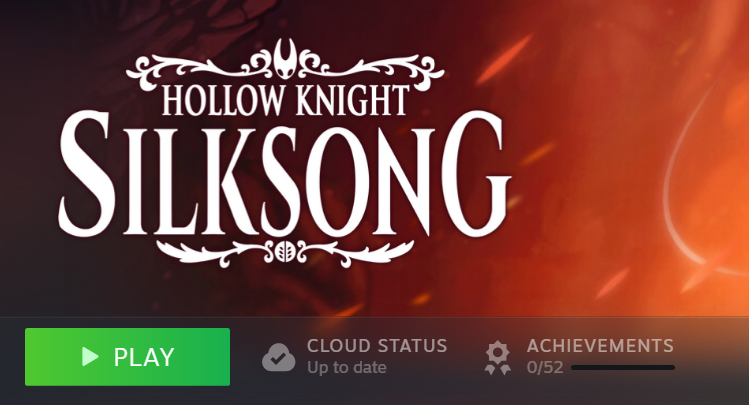Click the achievements progress bar

point(623,368)
